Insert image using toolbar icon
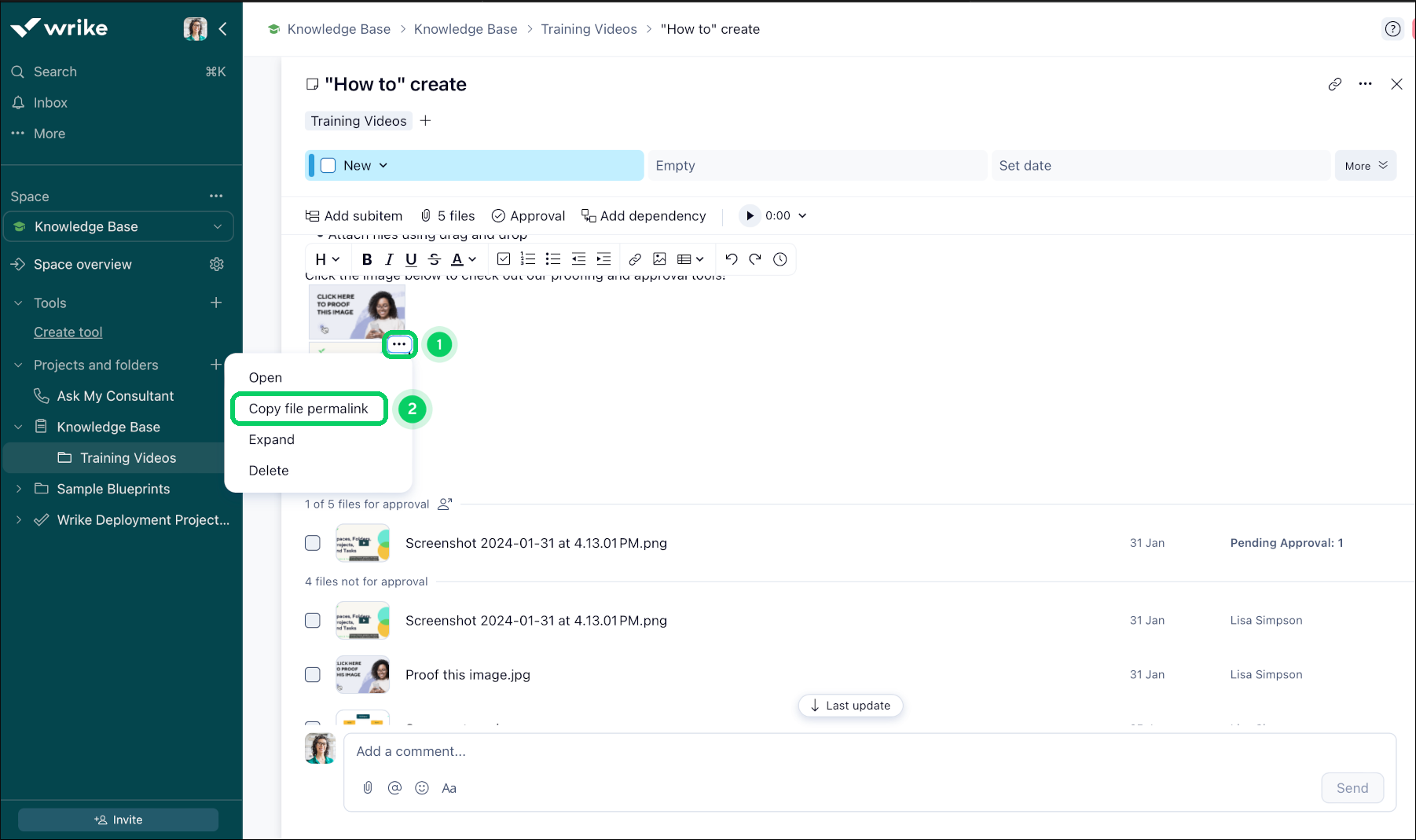Screen dimensions: 1416x840 659,259
